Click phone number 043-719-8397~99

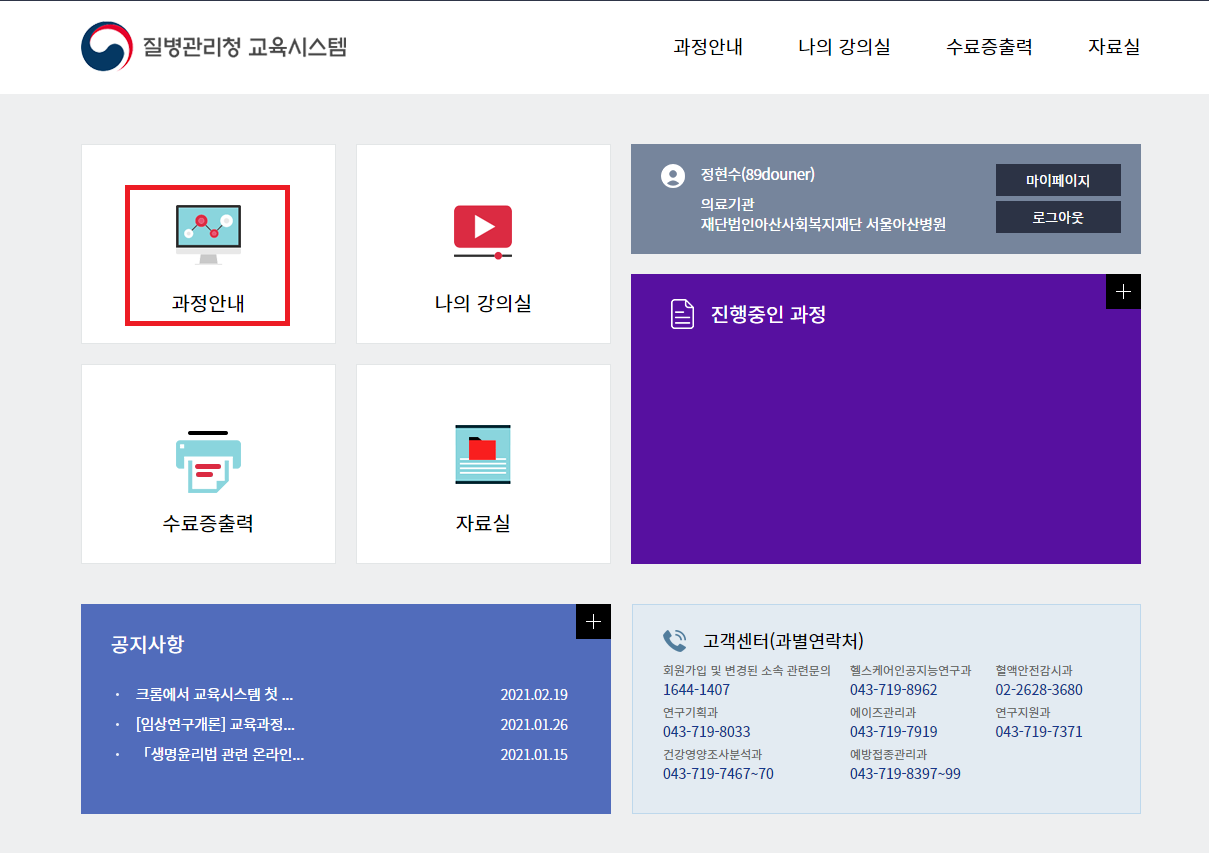[905, 774]
